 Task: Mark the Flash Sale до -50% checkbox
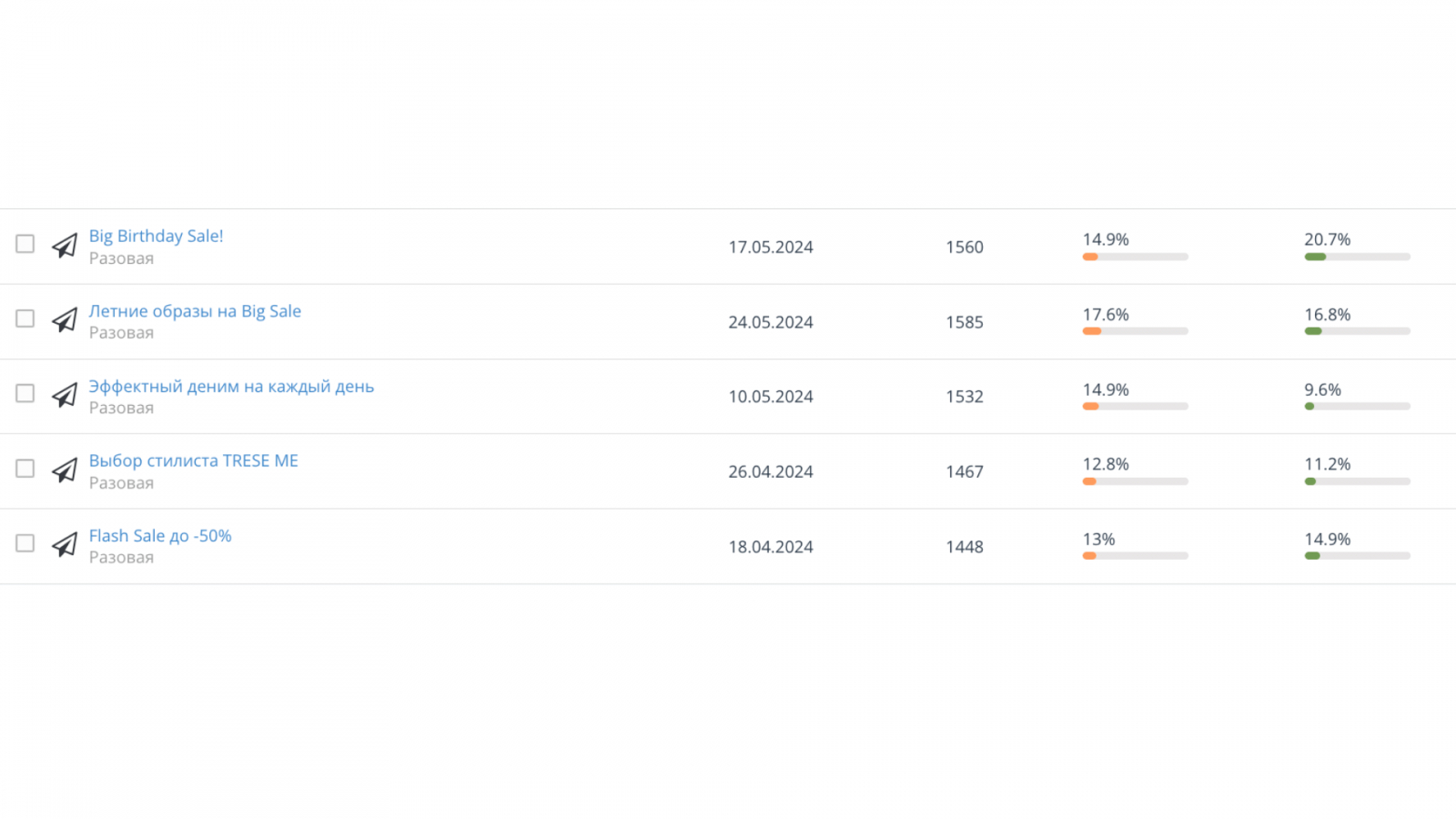click(25, 543)
